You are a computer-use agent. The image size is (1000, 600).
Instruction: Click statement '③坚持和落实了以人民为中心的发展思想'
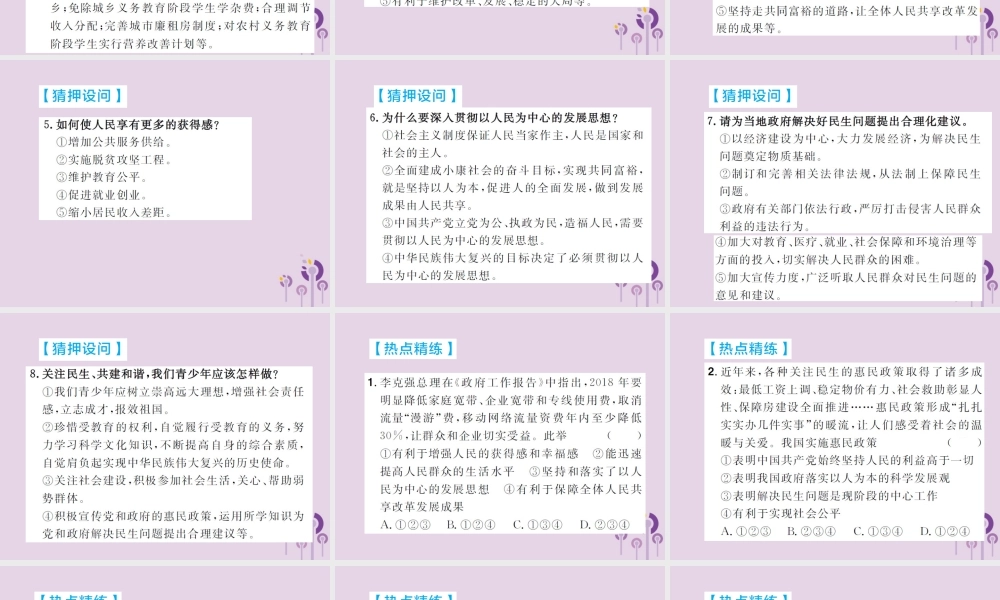tap(511, 480)
